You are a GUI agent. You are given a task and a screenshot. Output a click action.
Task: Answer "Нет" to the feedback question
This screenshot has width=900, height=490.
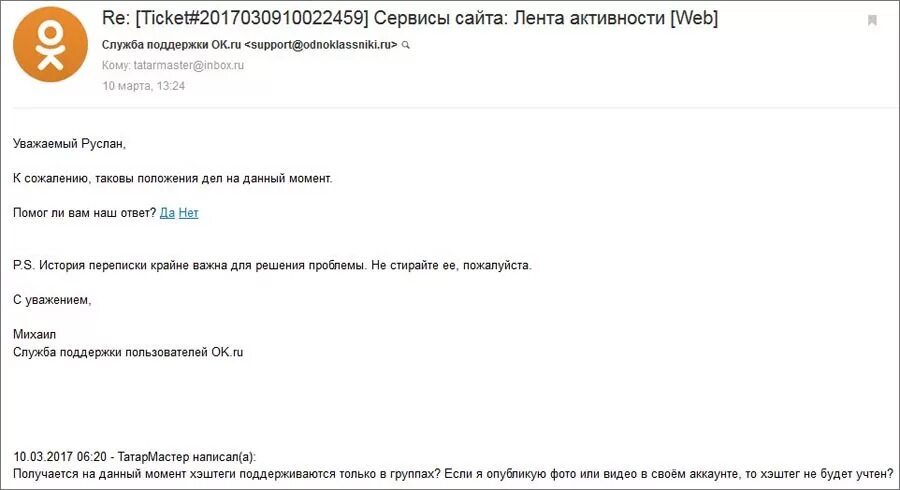189,212
